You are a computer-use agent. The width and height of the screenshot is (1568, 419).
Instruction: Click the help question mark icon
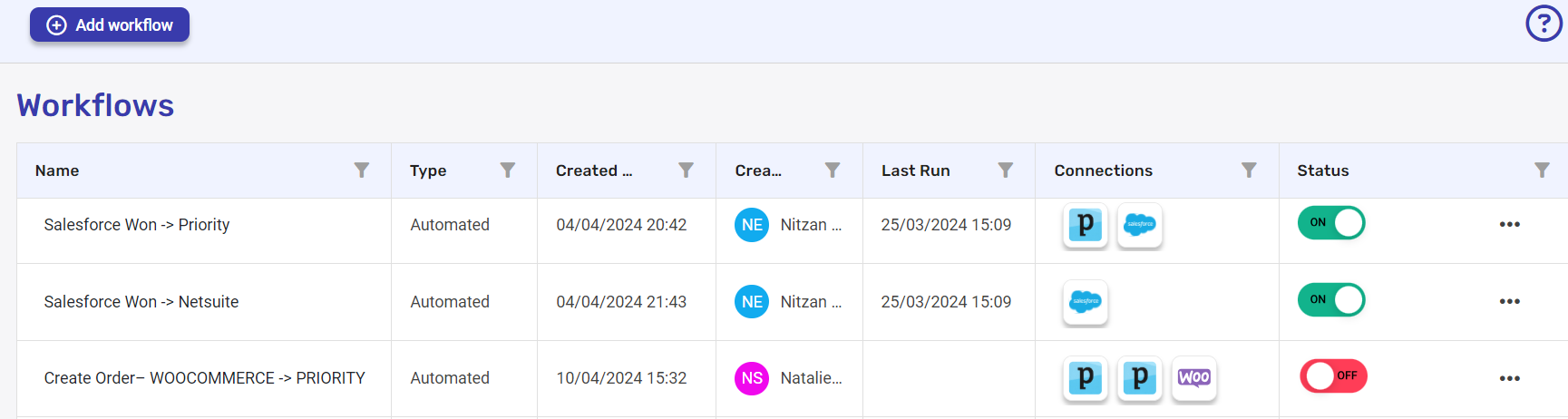[1544, 24]
